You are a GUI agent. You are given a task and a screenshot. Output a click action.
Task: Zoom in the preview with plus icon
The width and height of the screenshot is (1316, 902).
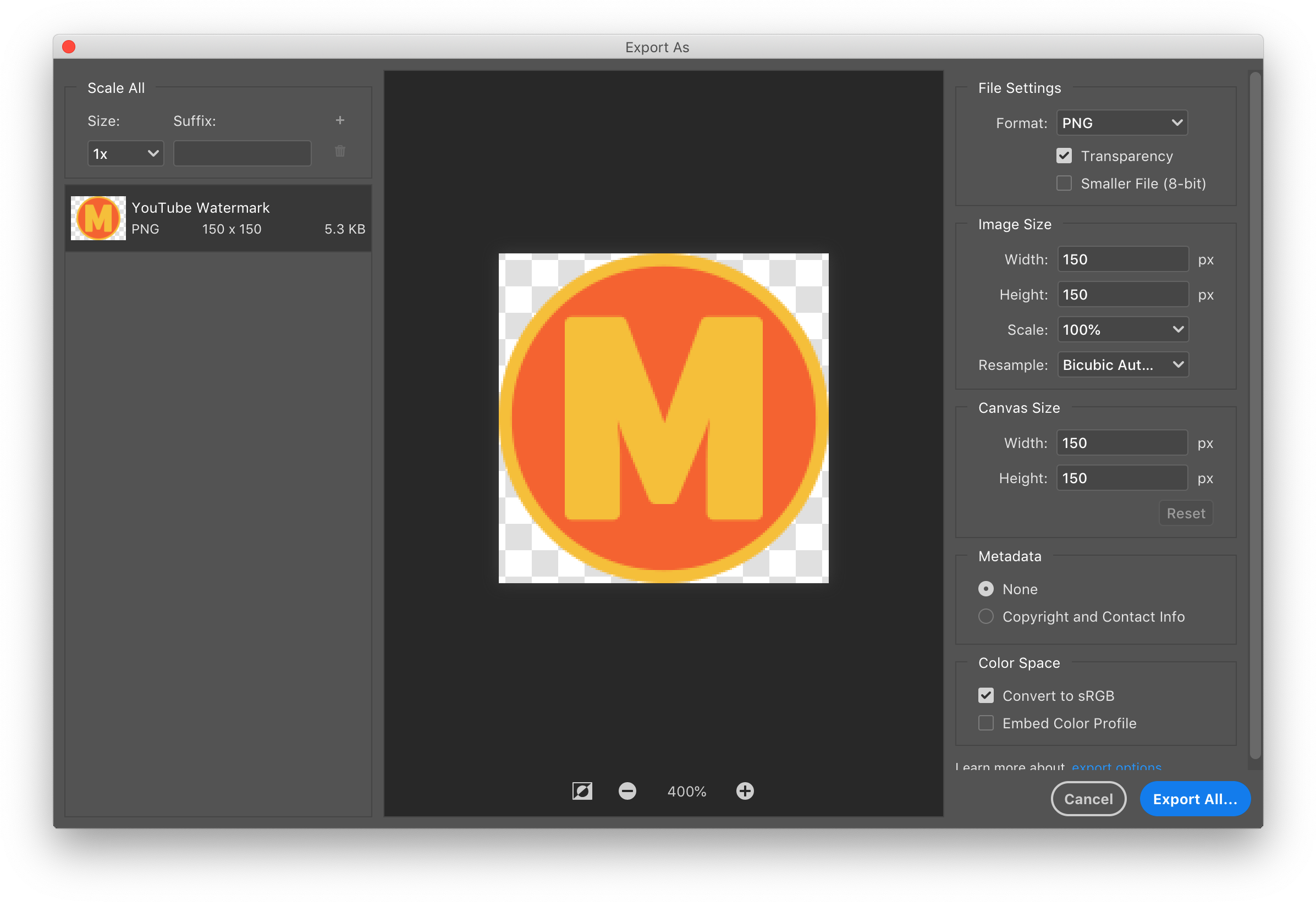coord(745,791)
